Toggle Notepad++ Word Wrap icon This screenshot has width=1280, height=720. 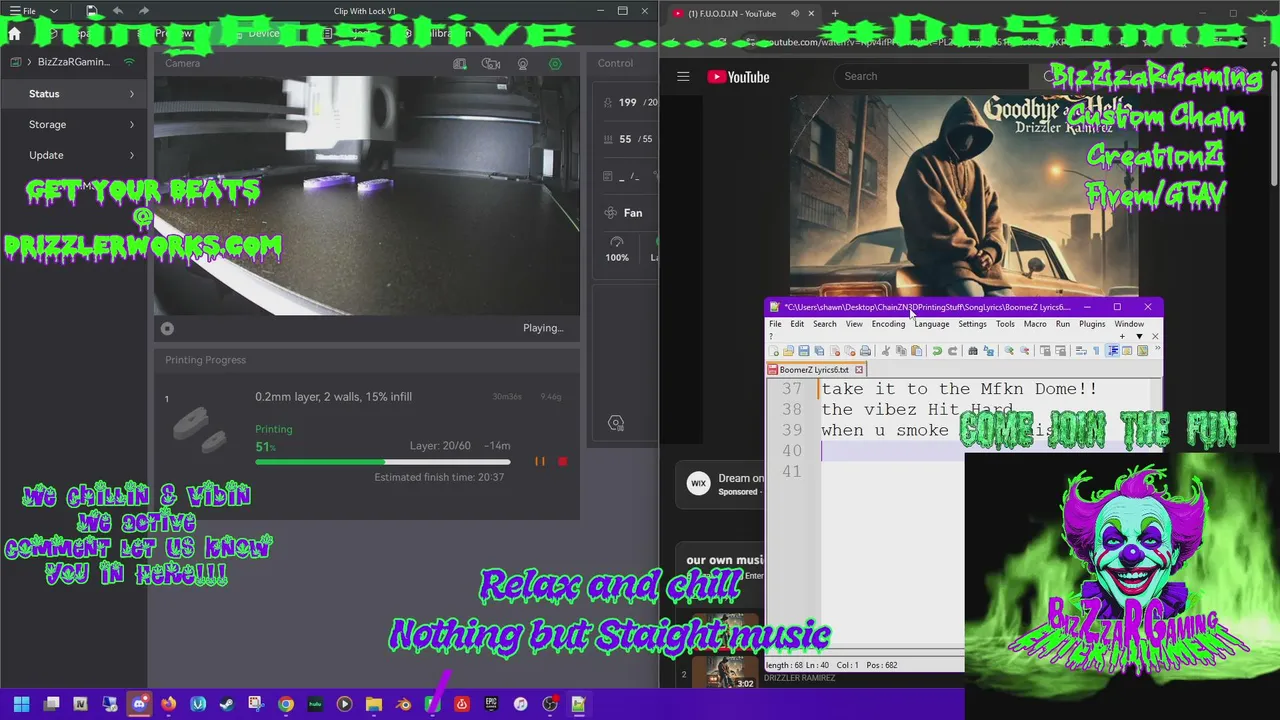click(1081, 351)
